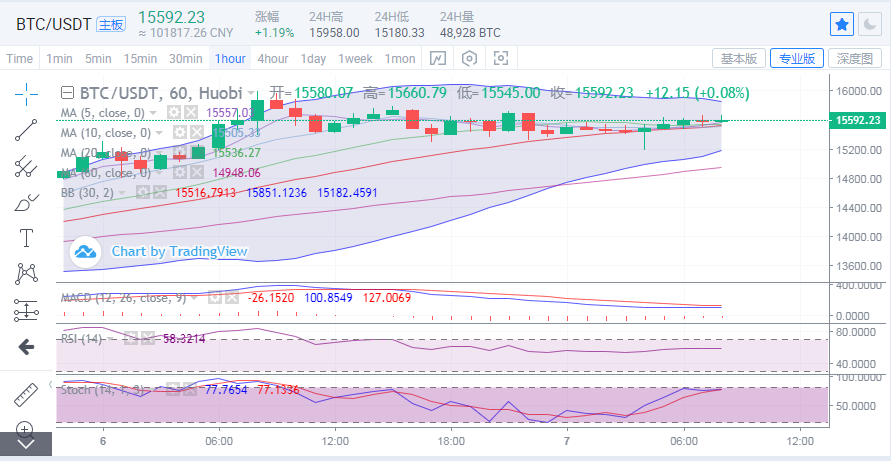Screen dimensions: 891x461
Task: Expand MACD (12, 26, close, 9) dropdown arrow
Action: point(194,297)
